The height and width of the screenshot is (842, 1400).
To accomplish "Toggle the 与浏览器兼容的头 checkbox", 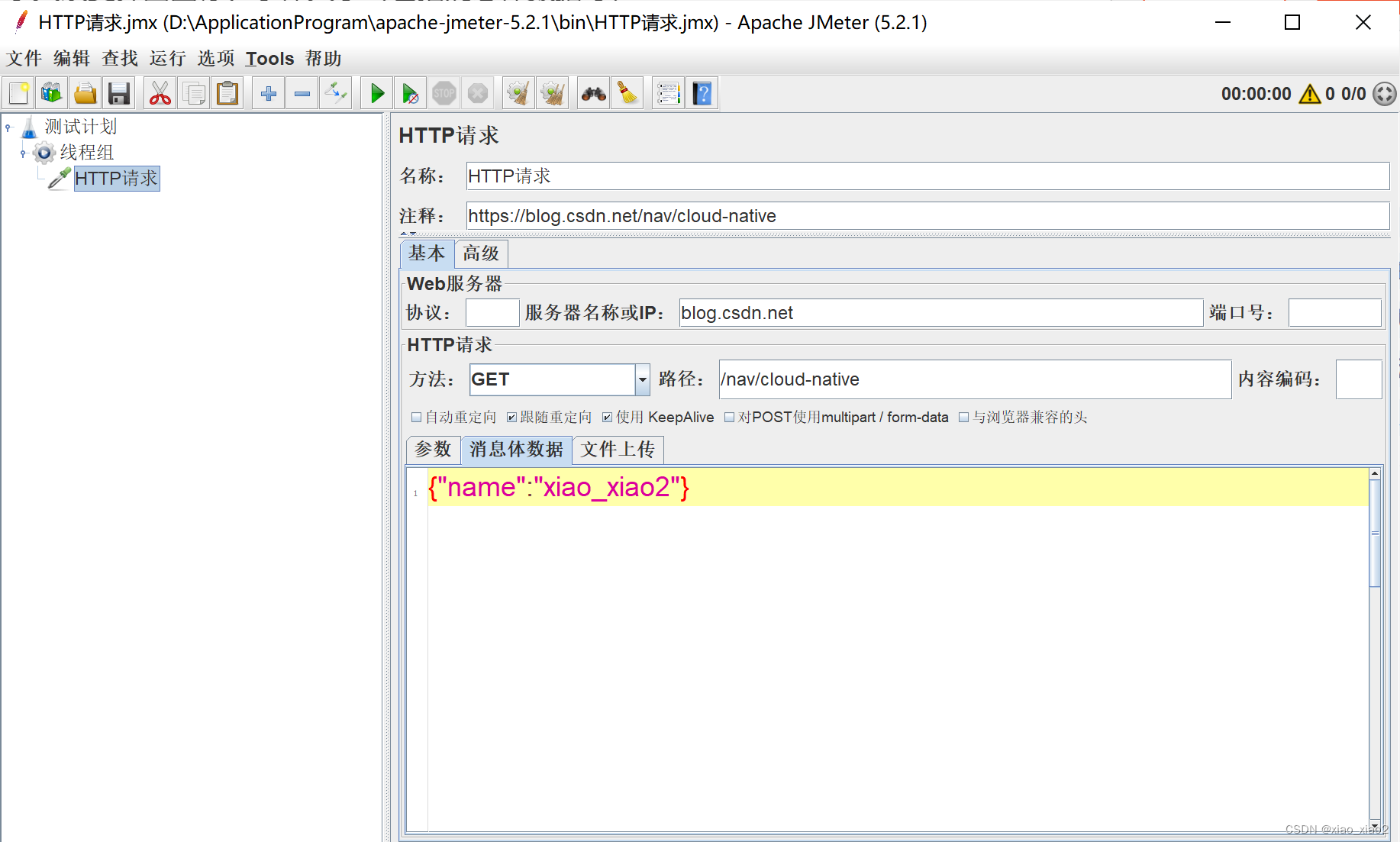I will 963,418.
